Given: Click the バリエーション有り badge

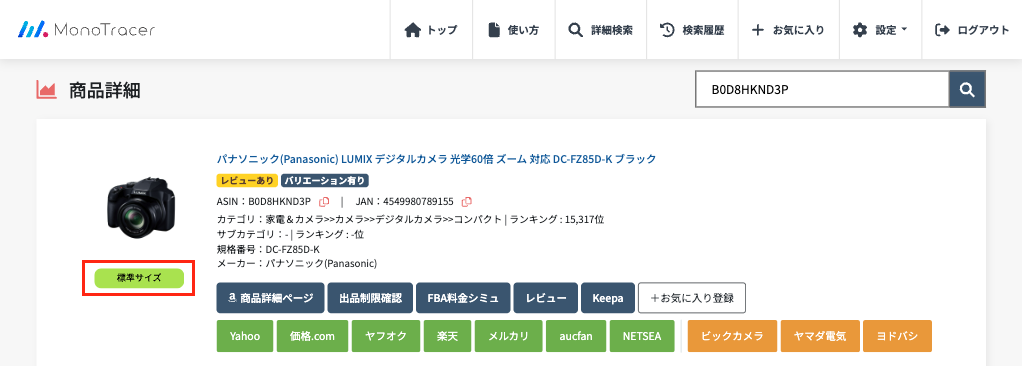Looking at the screenshot, I should click(325, 180).
